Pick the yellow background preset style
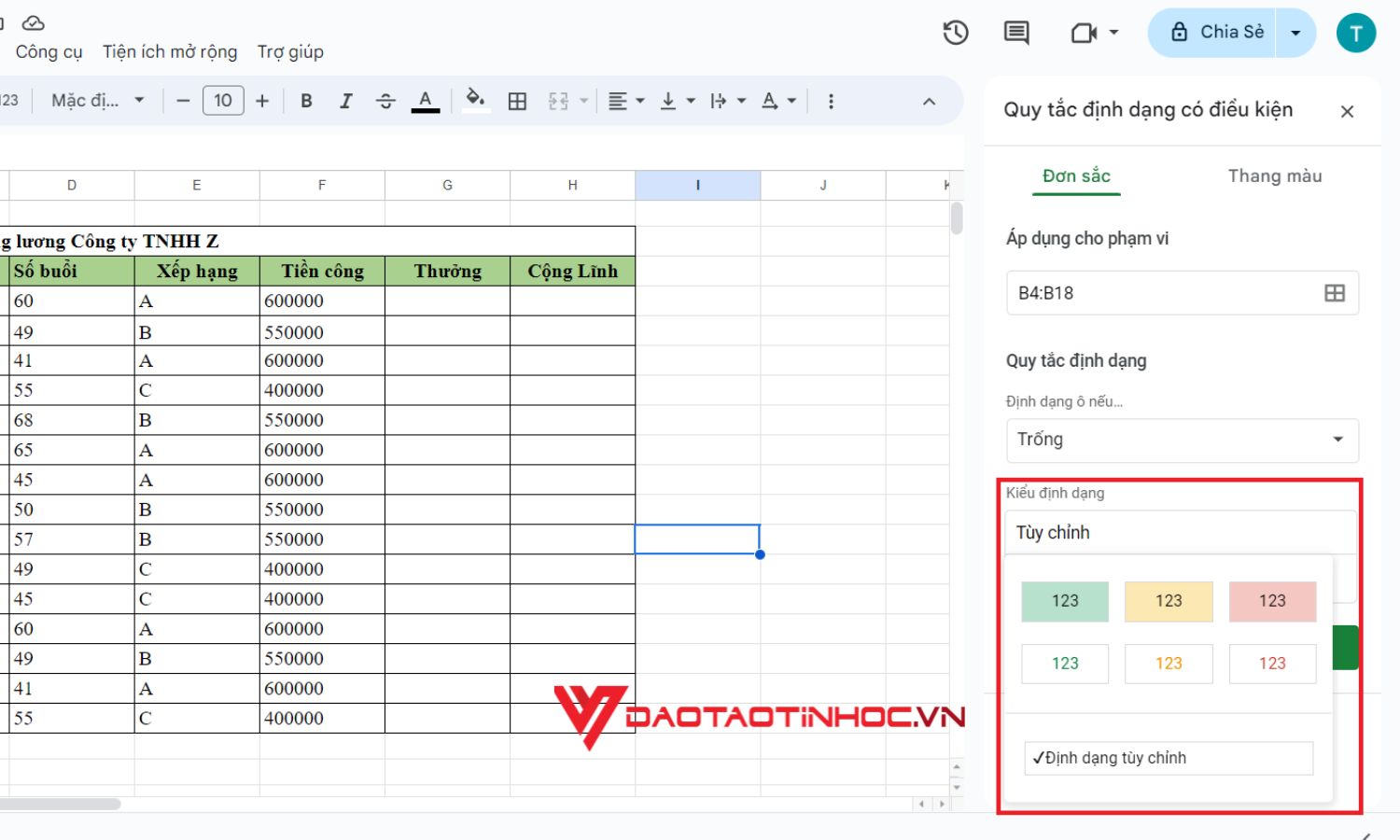 1169,601
